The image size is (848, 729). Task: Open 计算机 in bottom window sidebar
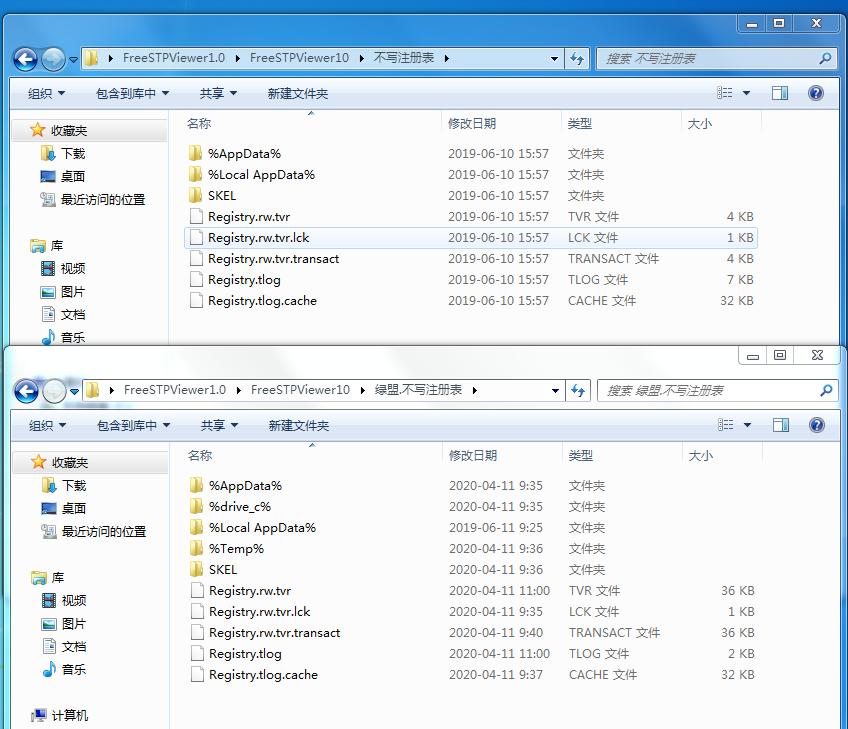point(59,715)
